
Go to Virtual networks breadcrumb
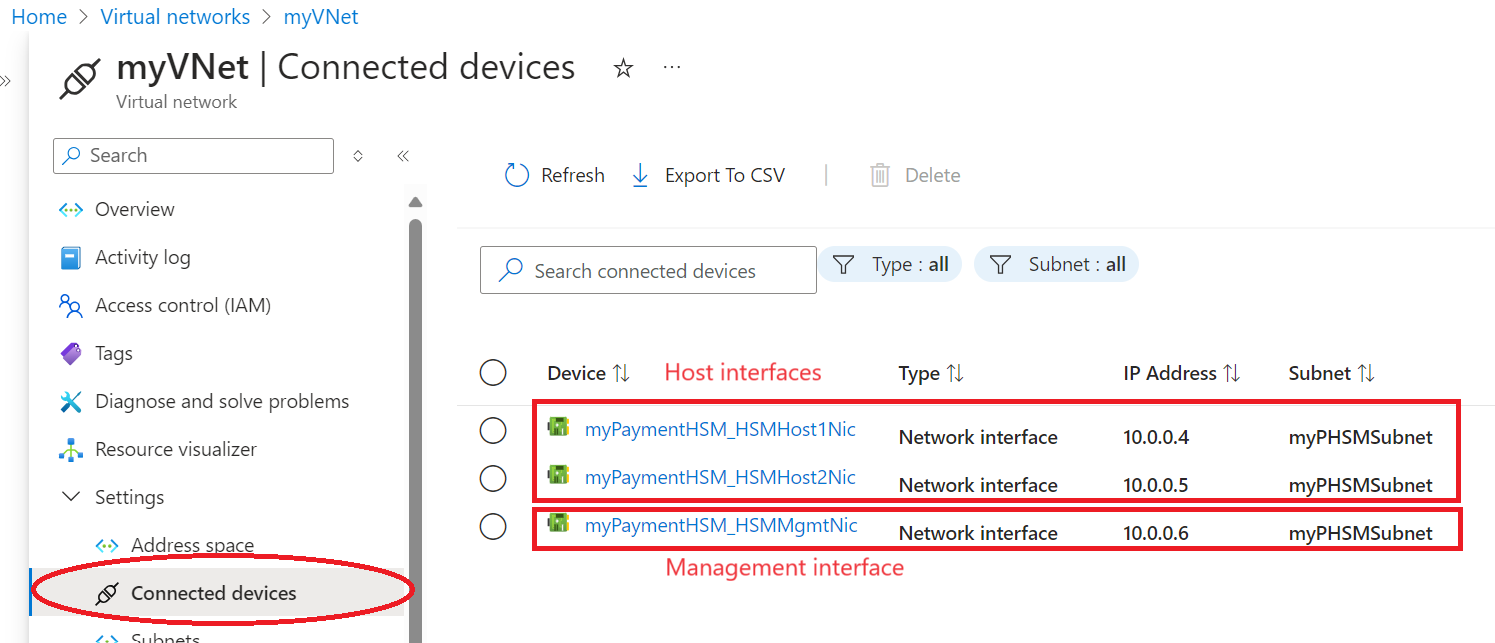176,17
